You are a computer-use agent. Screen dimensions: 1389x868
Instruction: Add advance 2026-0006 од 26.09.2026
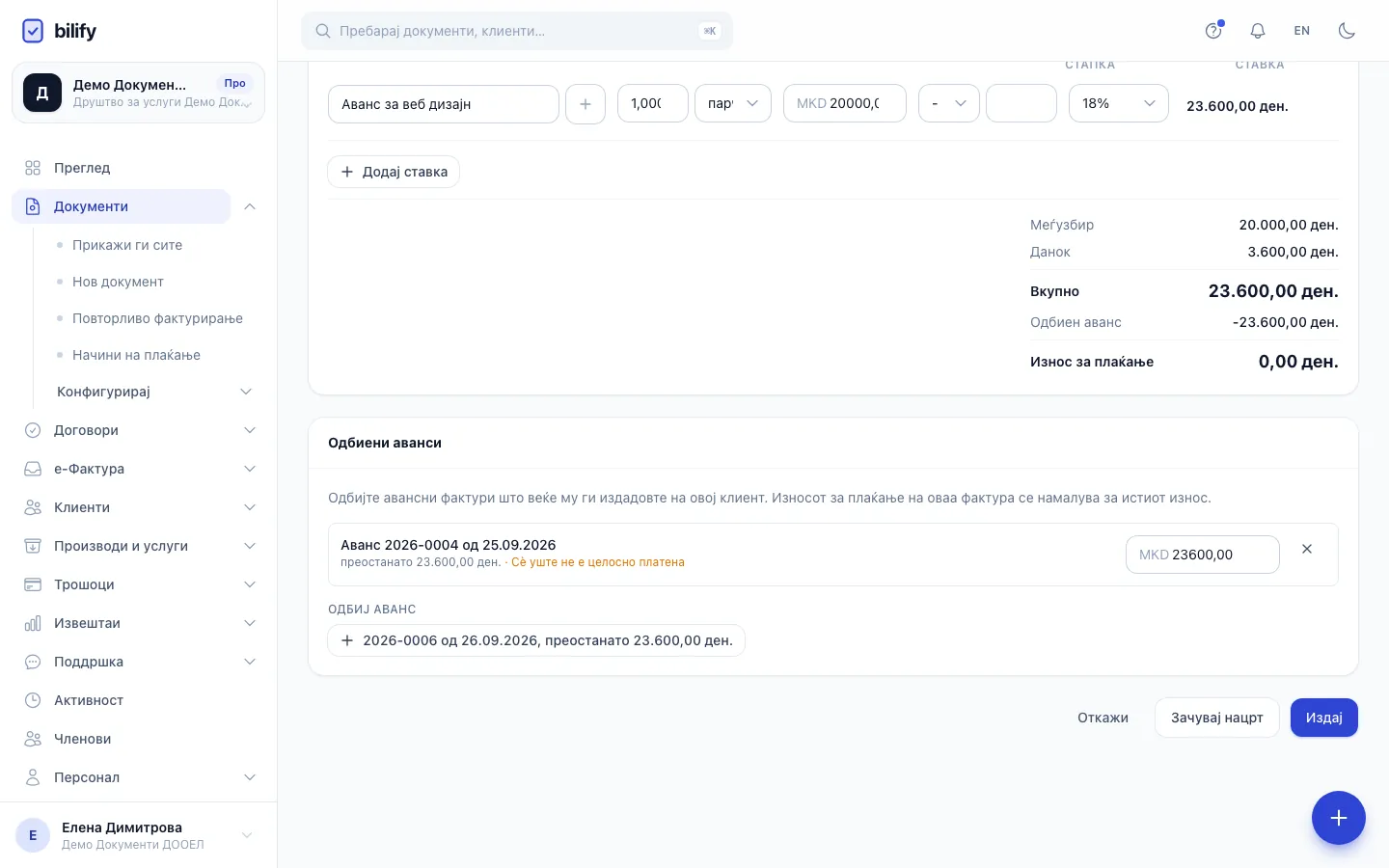[536, 640]
